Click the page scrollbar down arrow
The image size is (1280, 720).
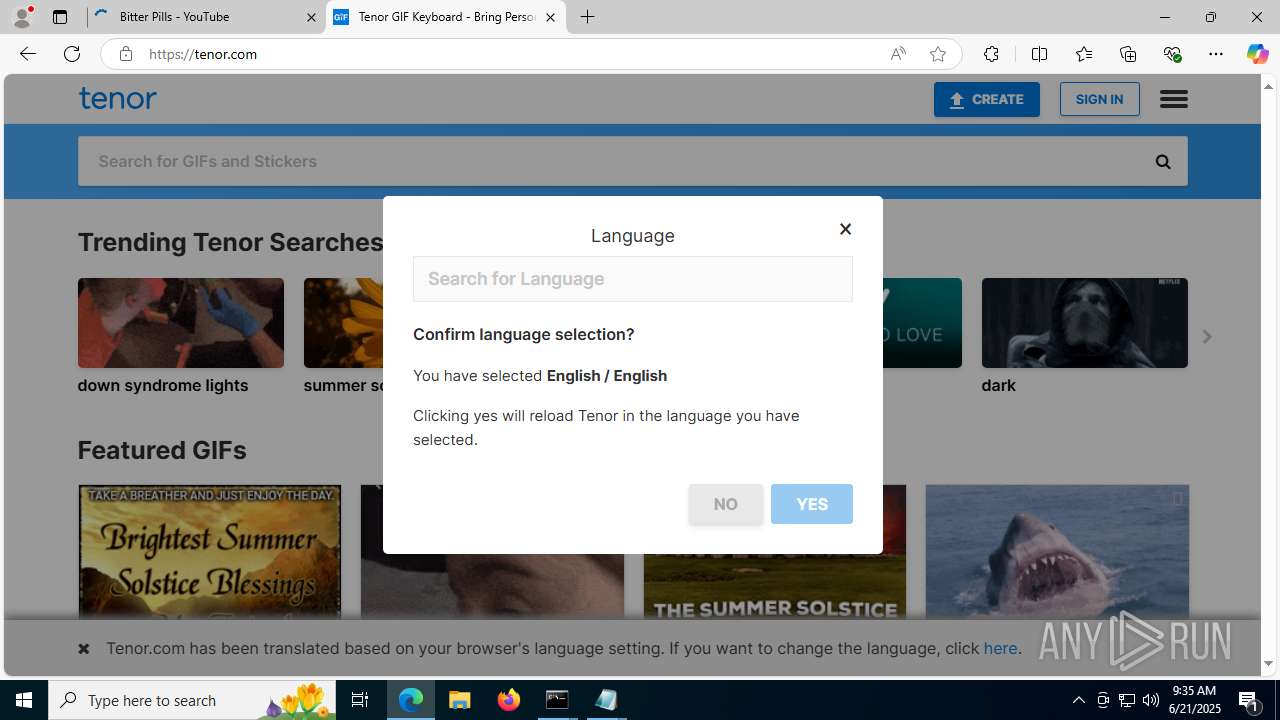[1269, 663]
